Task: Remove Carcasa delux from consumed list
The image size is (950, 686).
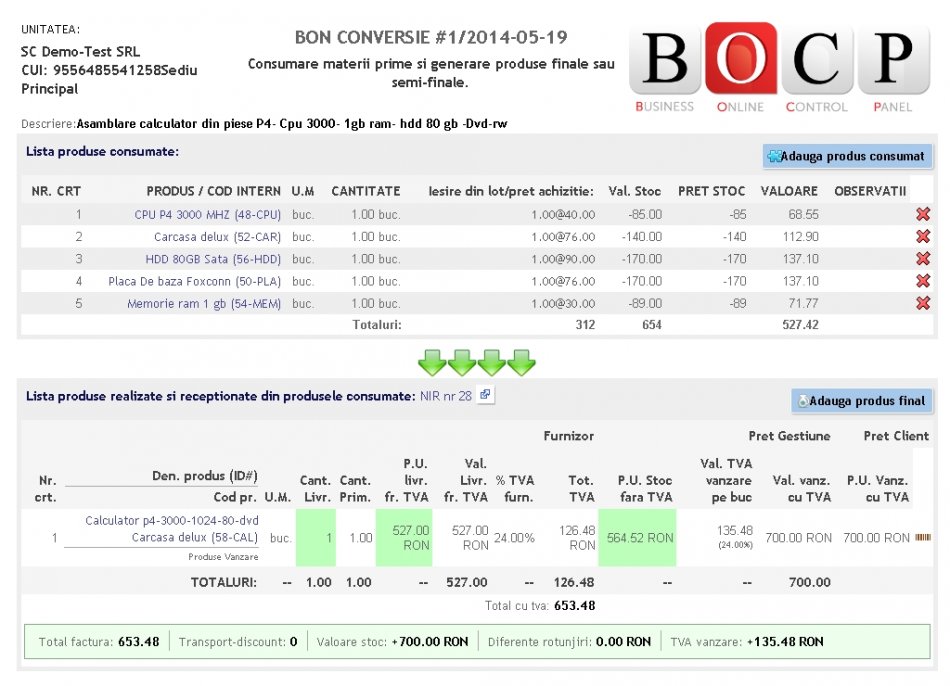Action: [922, 237]
